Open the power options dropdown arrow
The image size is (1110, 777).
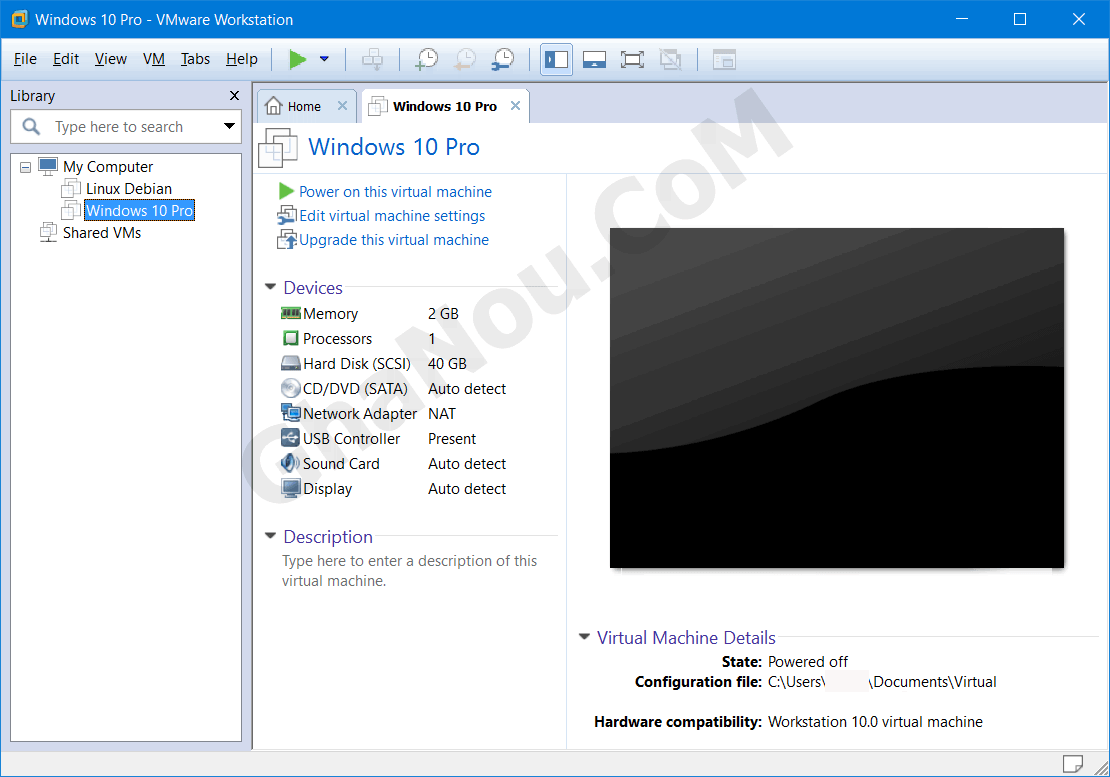(x=324, y=59)
